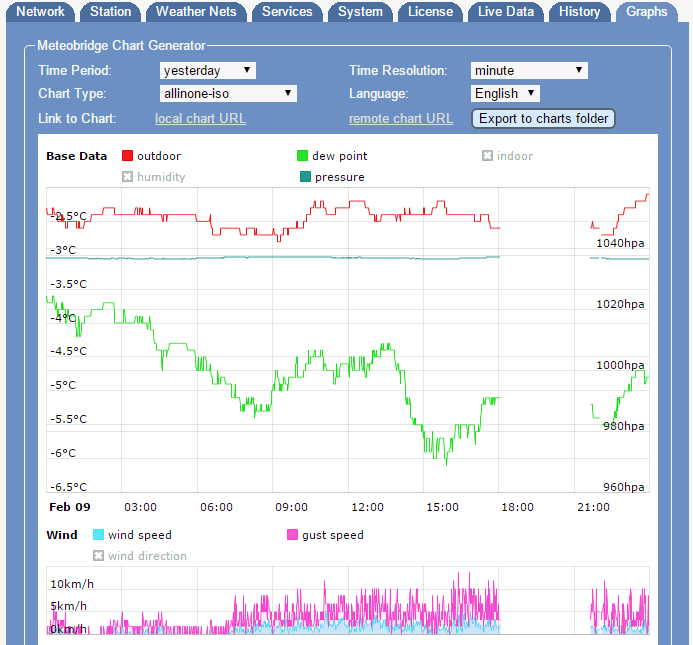Image resolution: width=693 pixels, height=645 pixels.
Task: Enable the wind direction series checkbox
Action: click(99, 556)
